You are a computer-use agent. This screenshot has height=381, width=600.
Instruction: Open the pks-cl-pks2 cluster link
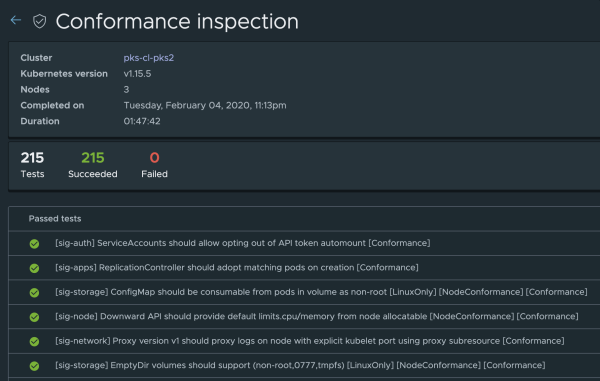pyautogui.click(x=148, y=58)
